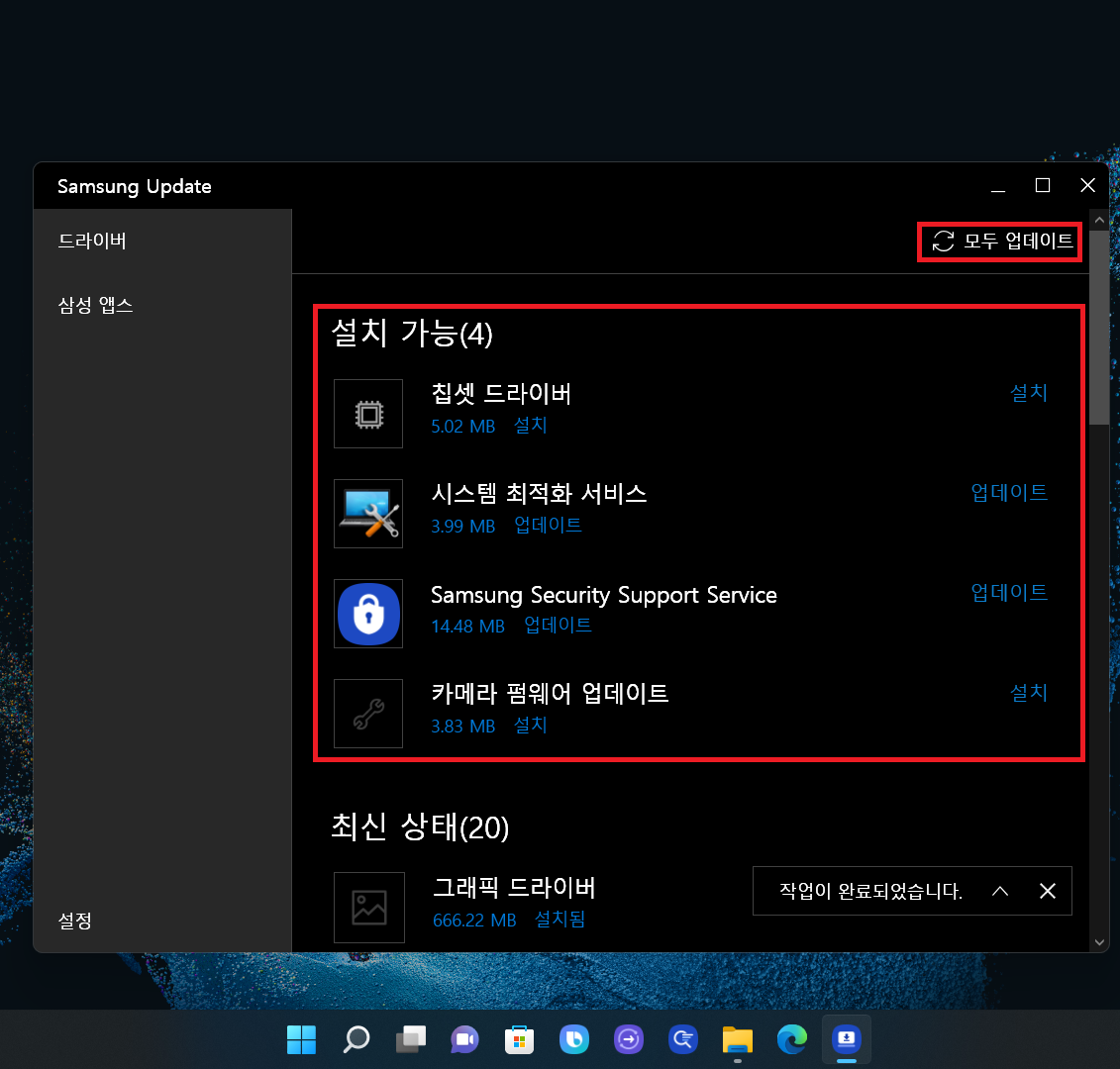Install 카메라 펌웨어 업데이트 via right link

(x=1029, y=693)
